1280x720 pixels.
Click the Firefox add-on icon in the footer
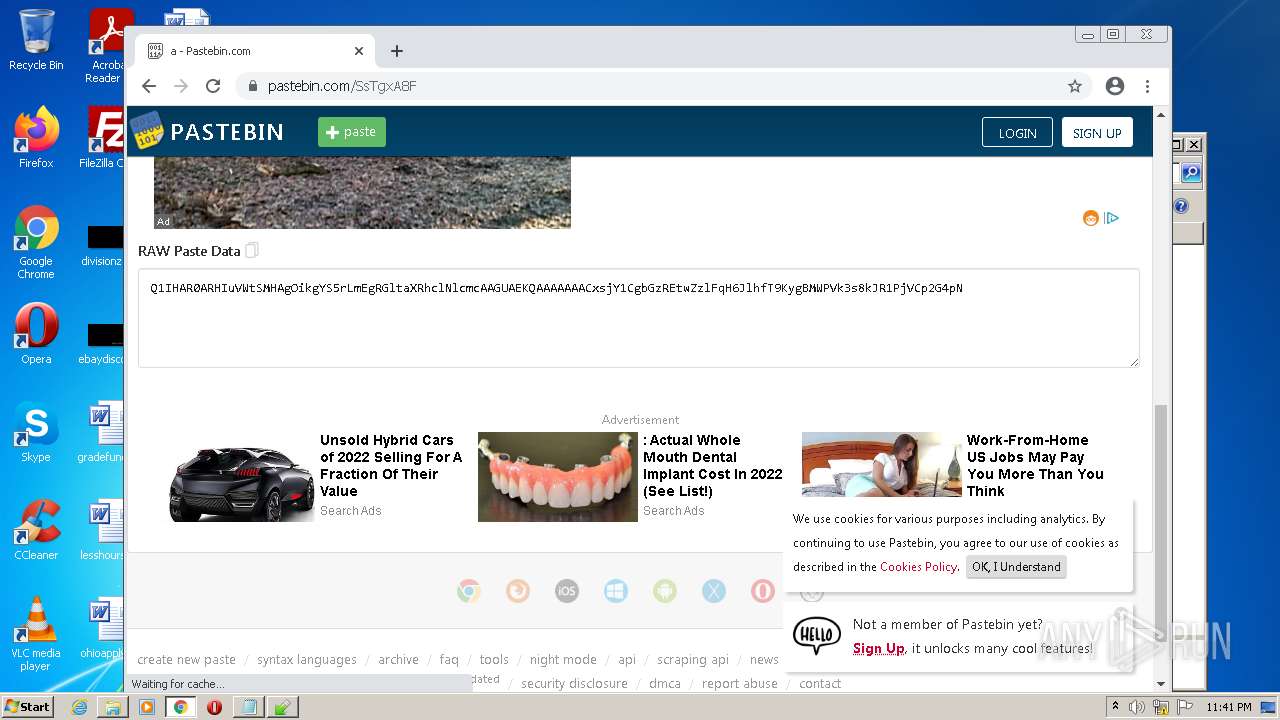(518, 591)
